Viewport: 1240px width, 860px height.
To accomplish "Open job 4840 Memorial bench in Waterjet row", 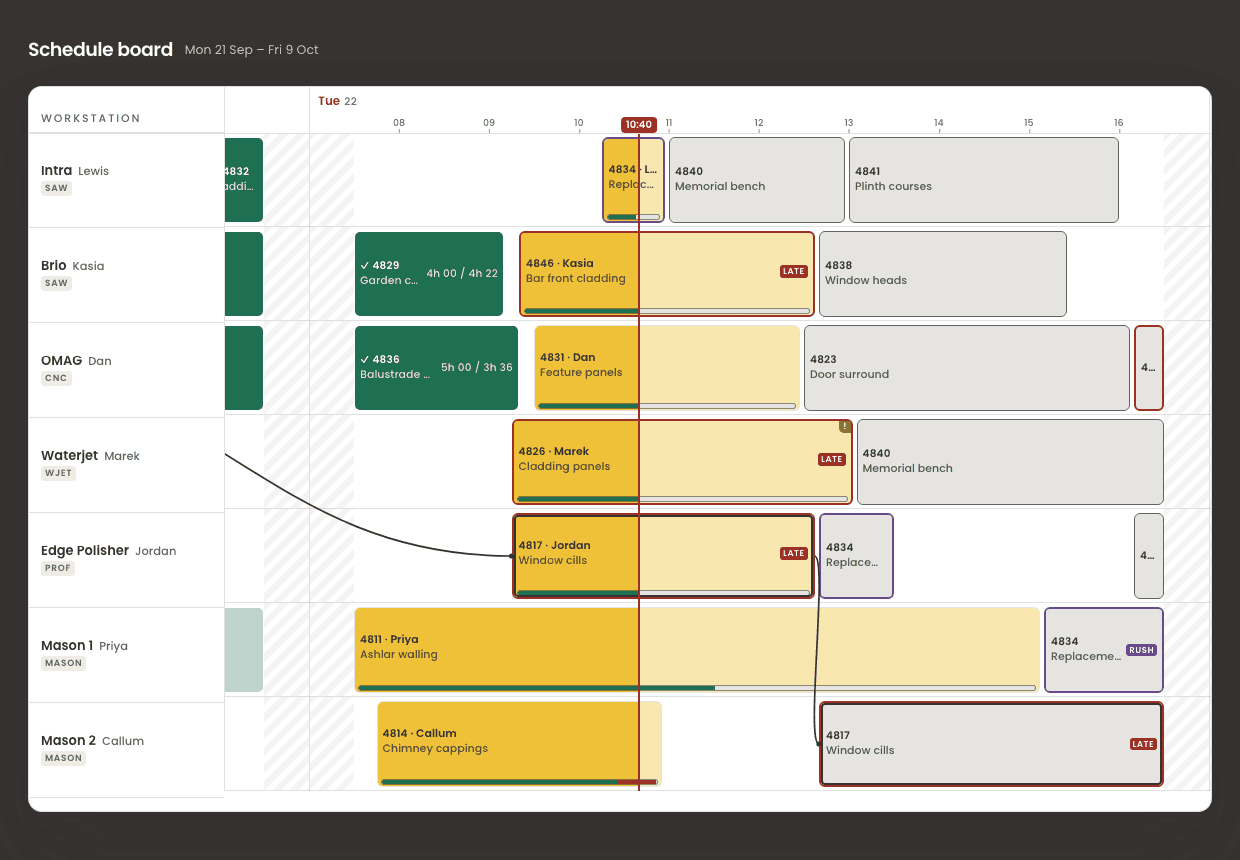I will 1010,462.
